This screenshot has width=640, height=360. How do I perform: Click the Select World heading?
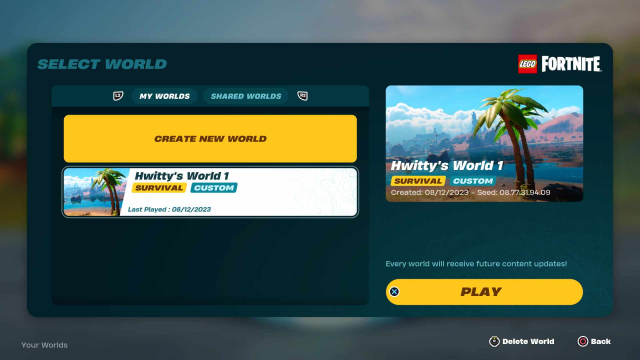pos(102,64)
